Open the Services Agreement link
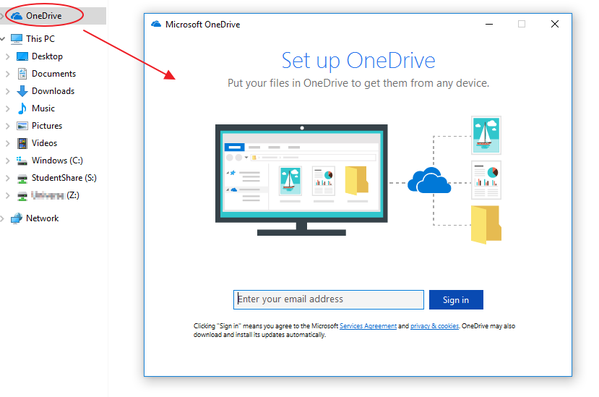This screenshot has width=599, height=397. pos(368,326)
